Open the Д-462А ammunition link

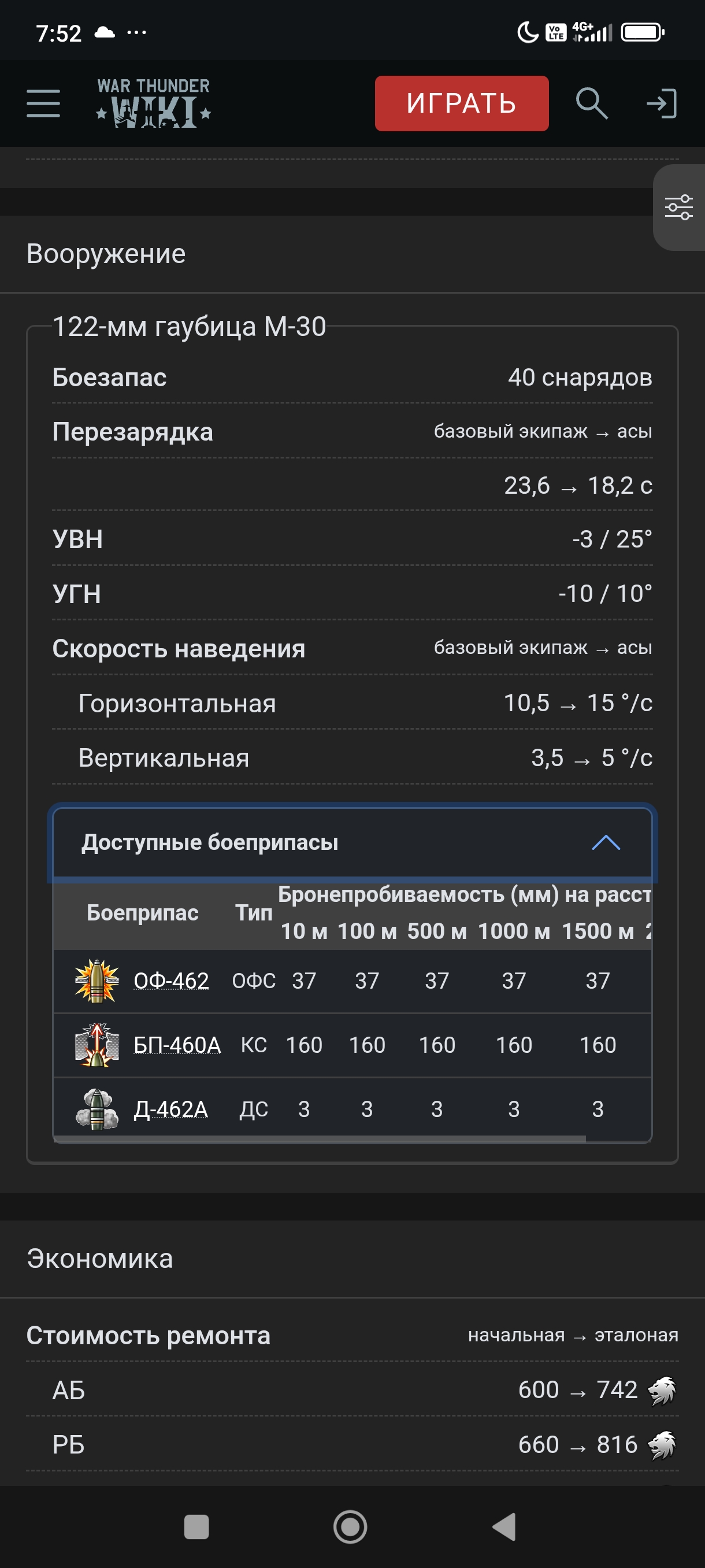pyautogui.click(x=171, y=1109)
